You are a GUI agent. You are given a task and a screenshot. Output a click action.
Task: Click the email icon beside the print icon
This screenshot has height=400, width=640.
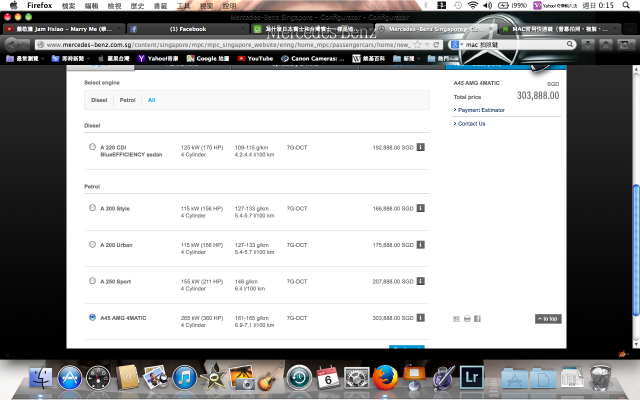click(456, 319)
